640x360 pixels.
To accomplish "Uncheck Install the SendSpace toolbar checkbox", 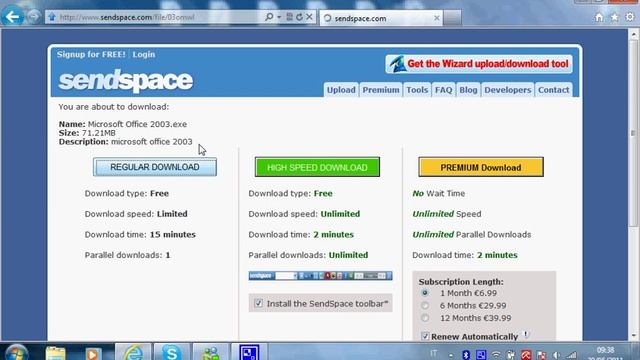I will tap(258, 303).
